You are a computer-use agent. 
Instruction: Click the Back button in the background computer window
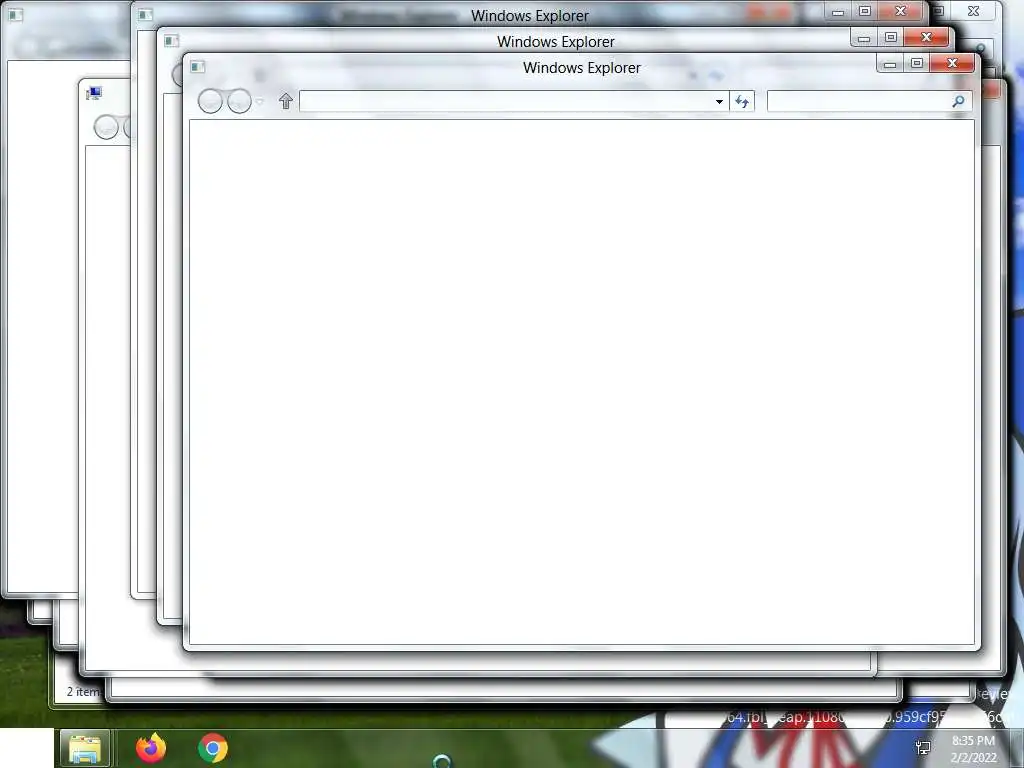106,127
